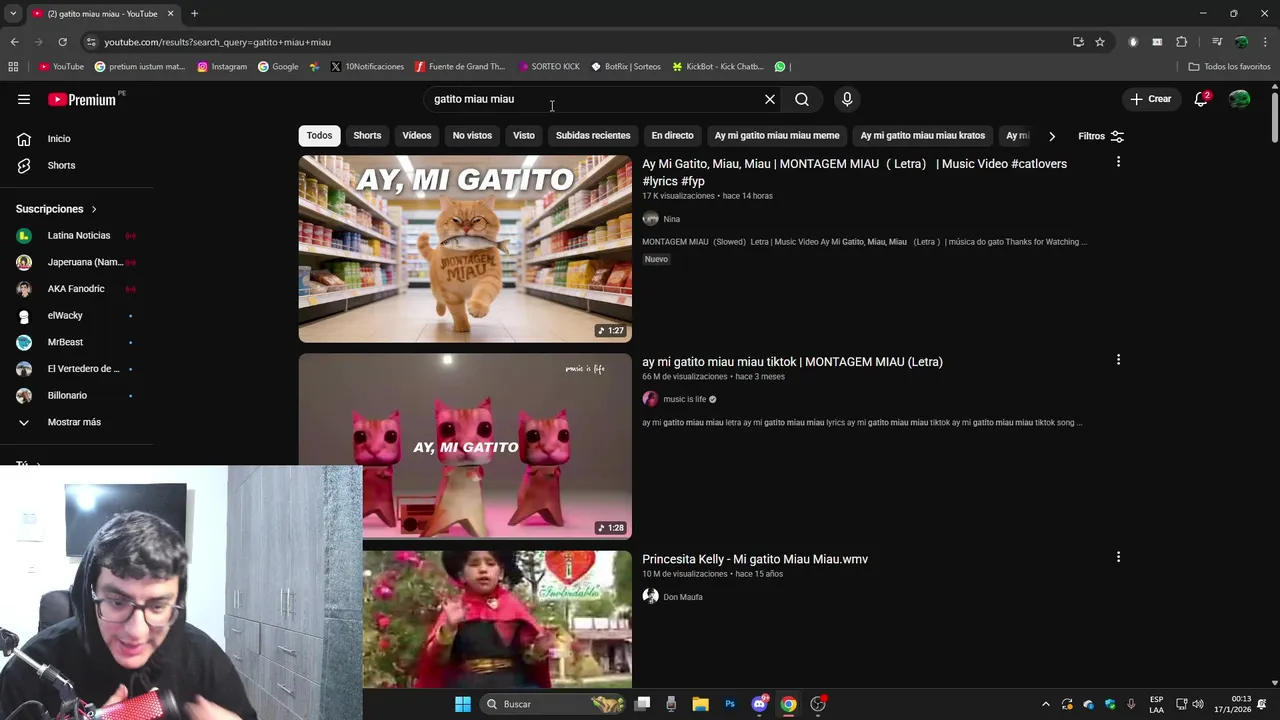The width and height of the screenshot is (1280, 720).
Task: Open the ay mi gatito miau miau tiktok title
Action: [792, 362]
